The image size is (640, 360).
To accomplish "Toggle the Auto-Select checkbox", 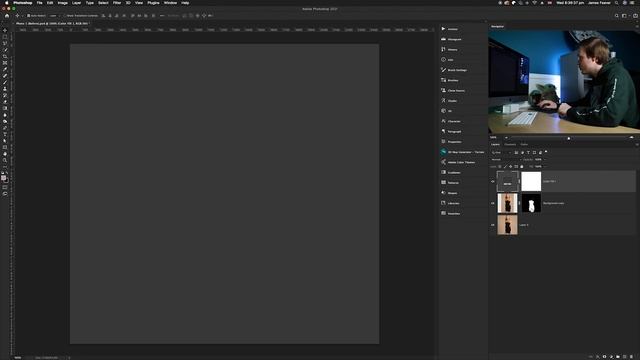I will [29, 16].
